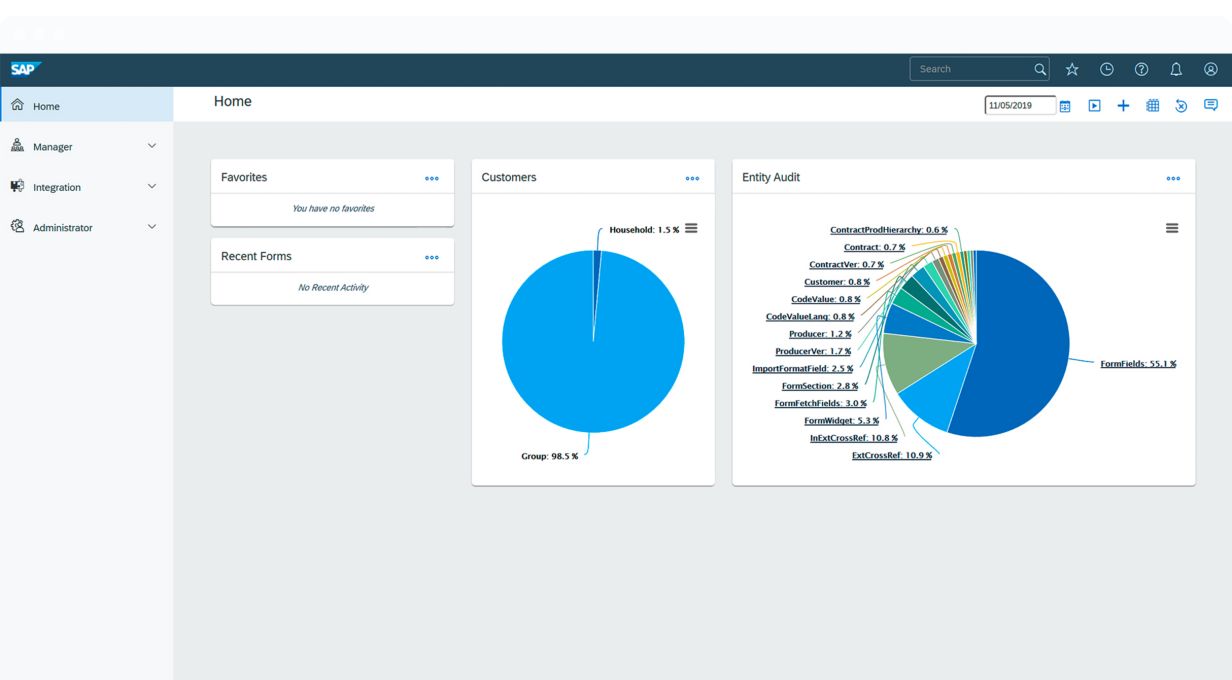Select Home in the sidebar
This screenshot has height=680, width=1232.
(x=47, y=106)
